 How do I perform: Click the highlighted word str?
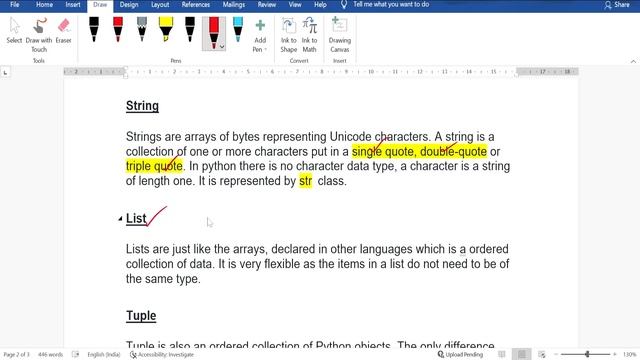[x=305, y=181]
